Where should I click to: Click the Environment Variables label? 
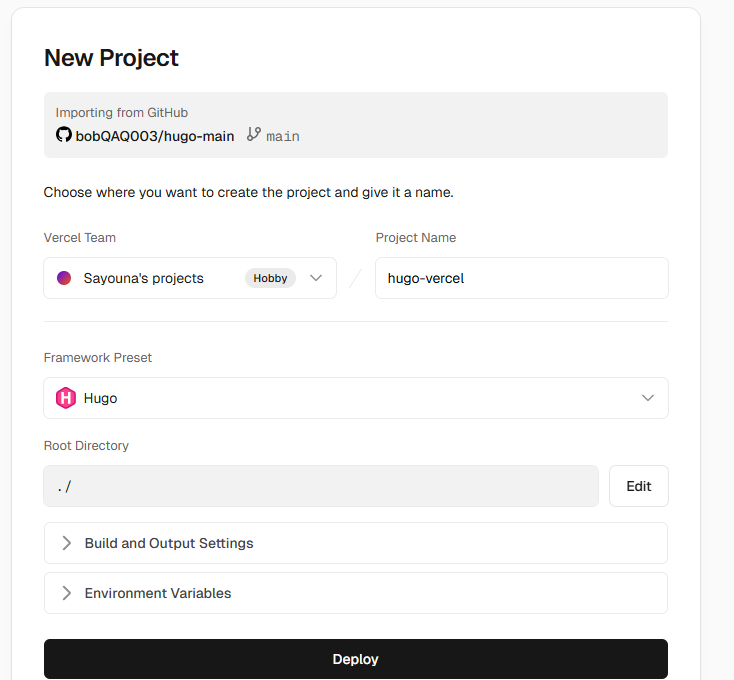click(158, 593)
